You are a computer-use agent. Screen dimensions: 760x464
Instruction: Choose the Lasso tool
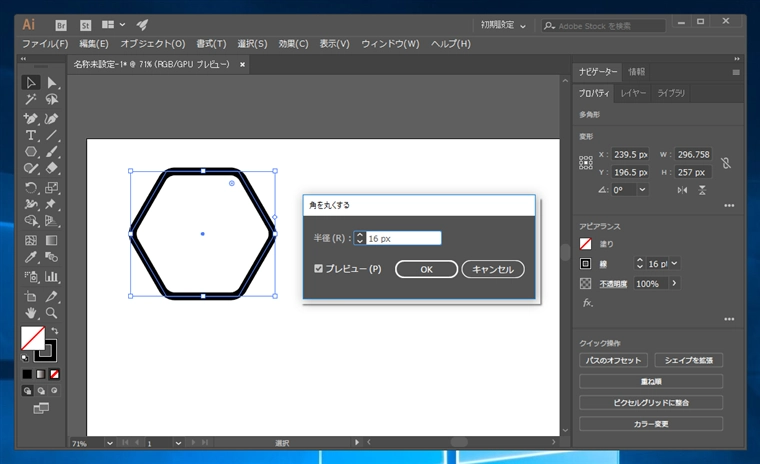[51, 100]
